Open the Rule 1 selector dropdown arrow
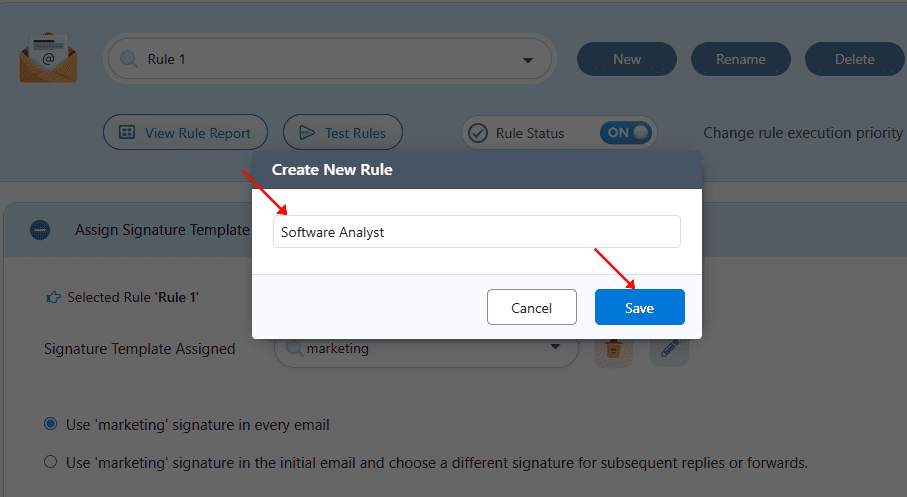907x497 pixels. click(528, 60)
